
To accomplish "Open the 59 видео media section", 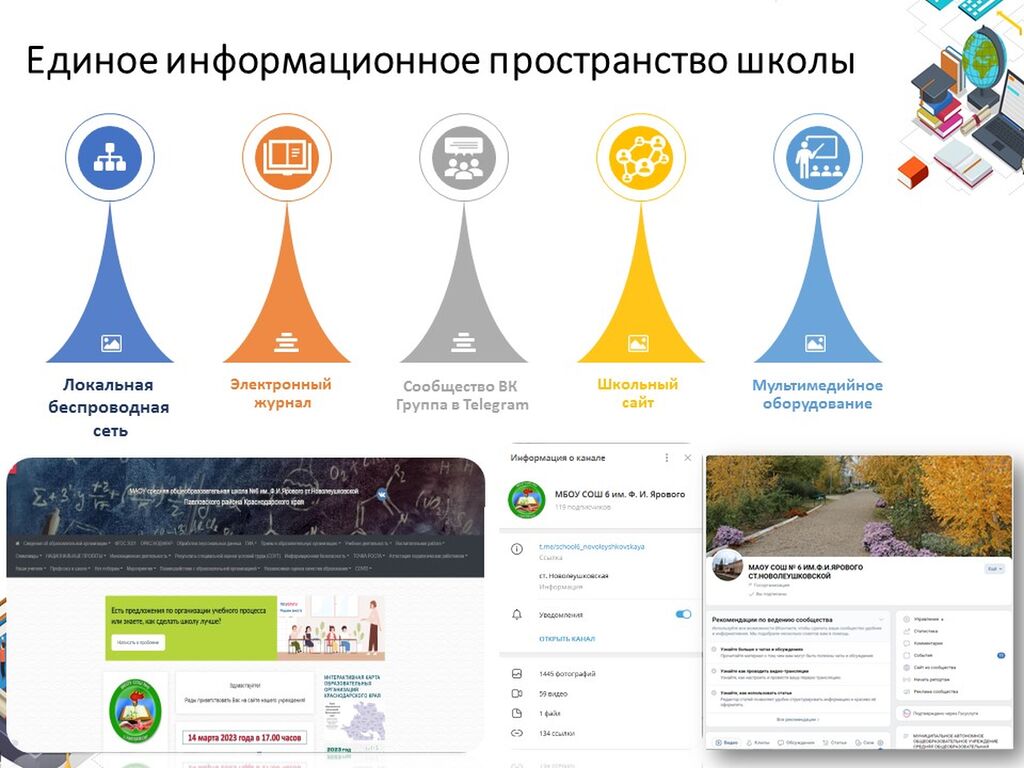I will point(554,693).
